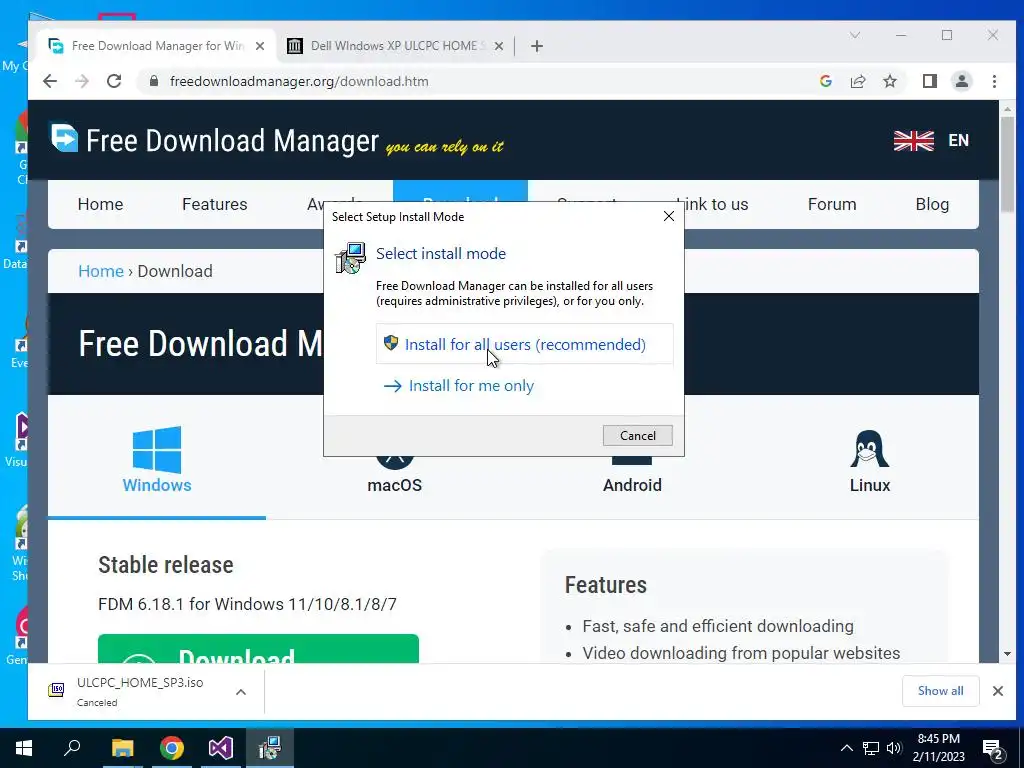
Task: Select Windows platform icon
Action: pyautogui.click(x=157, y=449)
